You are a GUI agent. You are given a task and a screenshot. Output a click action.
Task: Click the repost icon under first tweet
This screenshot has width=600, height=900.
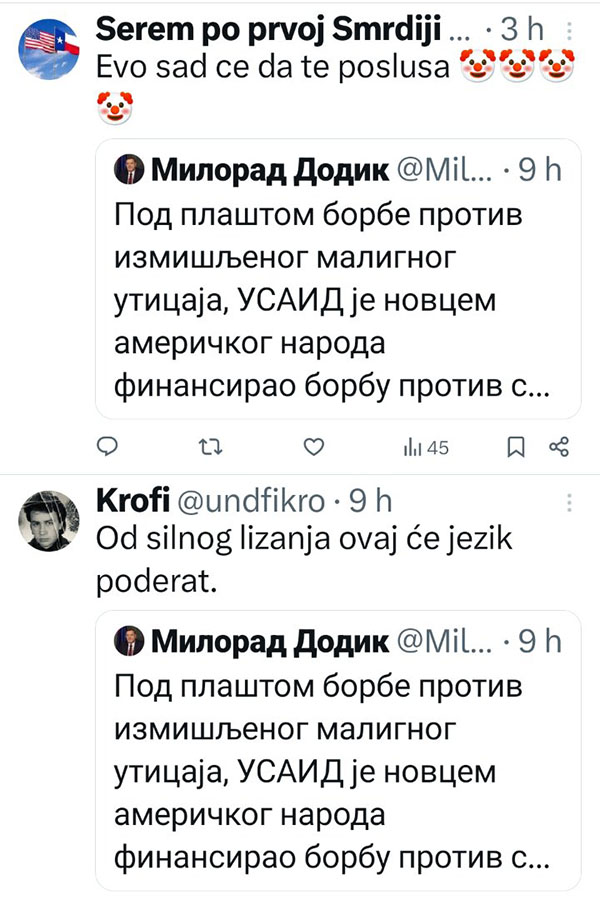click(210, 447)
